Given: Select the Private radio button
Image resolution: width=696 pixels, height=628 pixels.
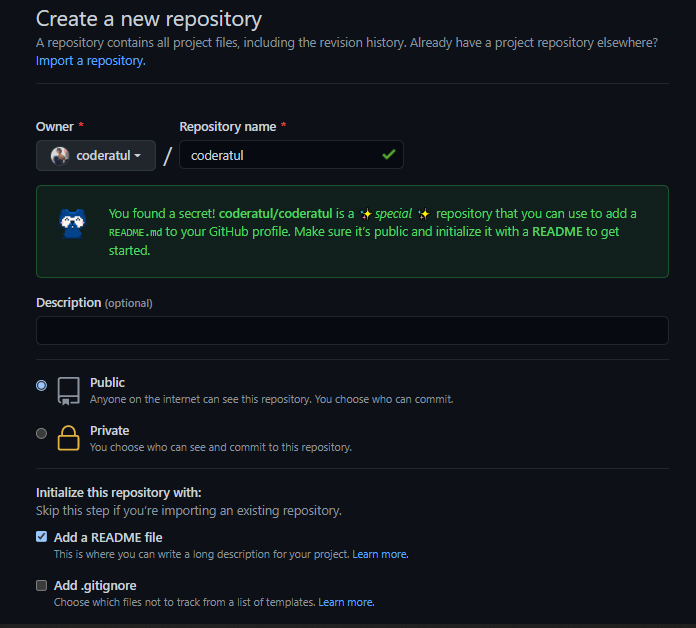Looking at the screenshot, I should [41, 433].
